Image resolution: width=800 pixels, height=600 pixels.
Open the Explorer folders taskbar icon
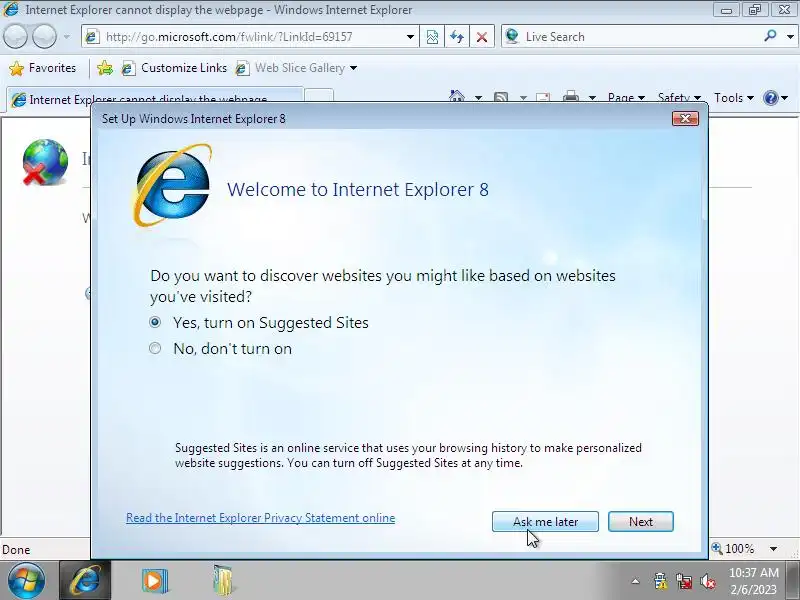223,580
